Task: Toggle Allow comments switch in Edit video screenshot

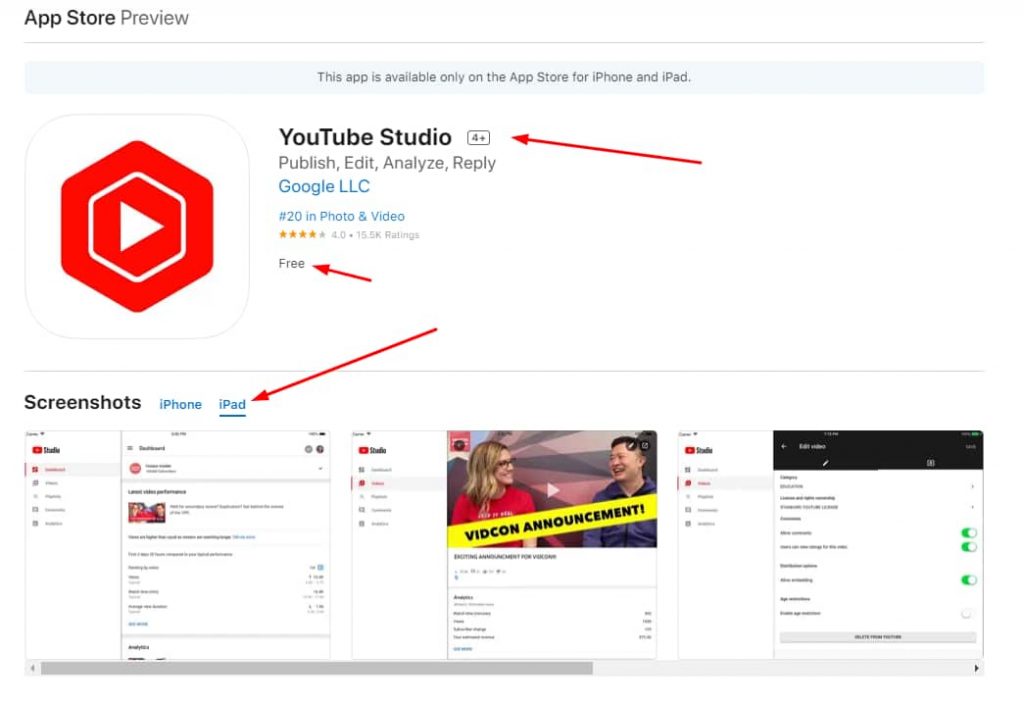Action: pos(969,533)
